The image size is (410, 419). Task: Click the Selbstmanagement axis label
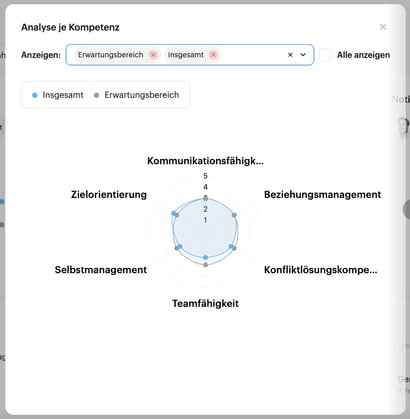(x=101, y=270)
